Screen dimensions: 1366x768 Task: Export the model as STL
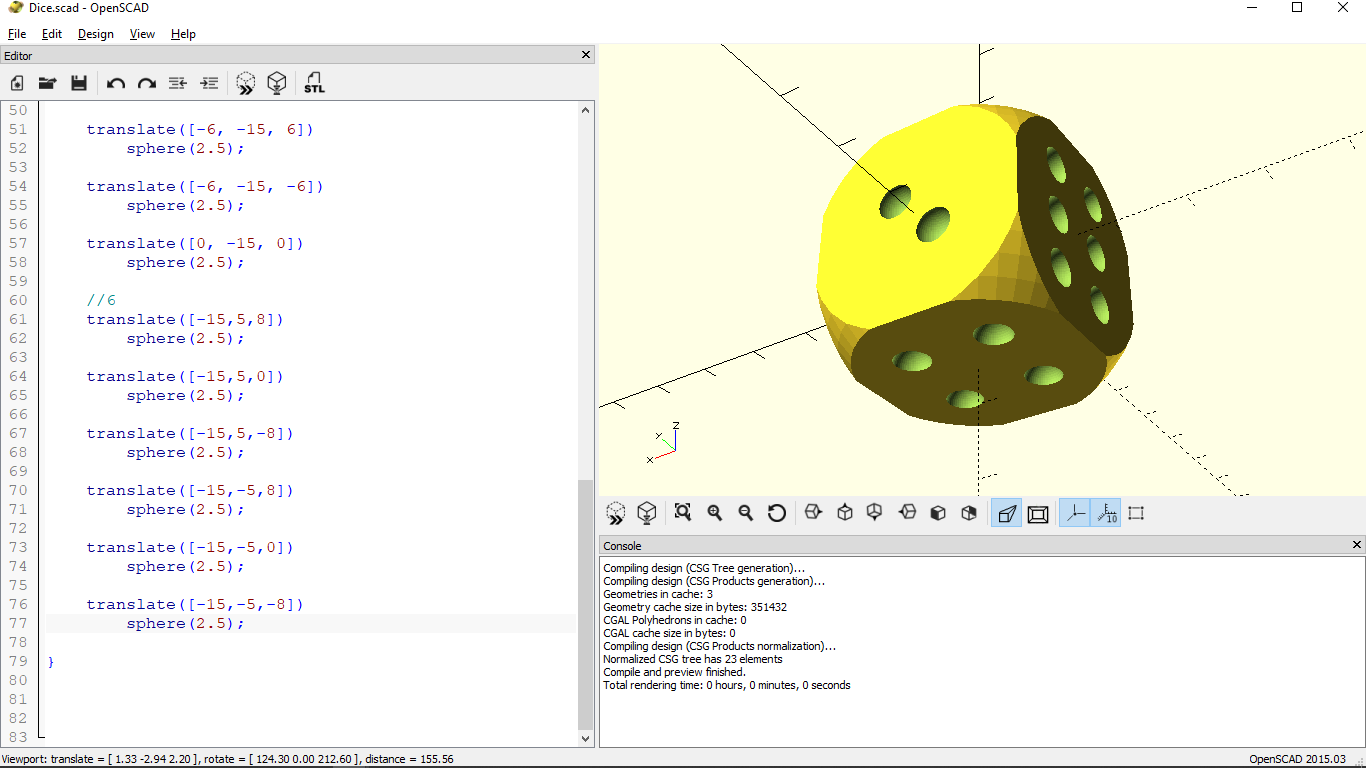(314, 84)
